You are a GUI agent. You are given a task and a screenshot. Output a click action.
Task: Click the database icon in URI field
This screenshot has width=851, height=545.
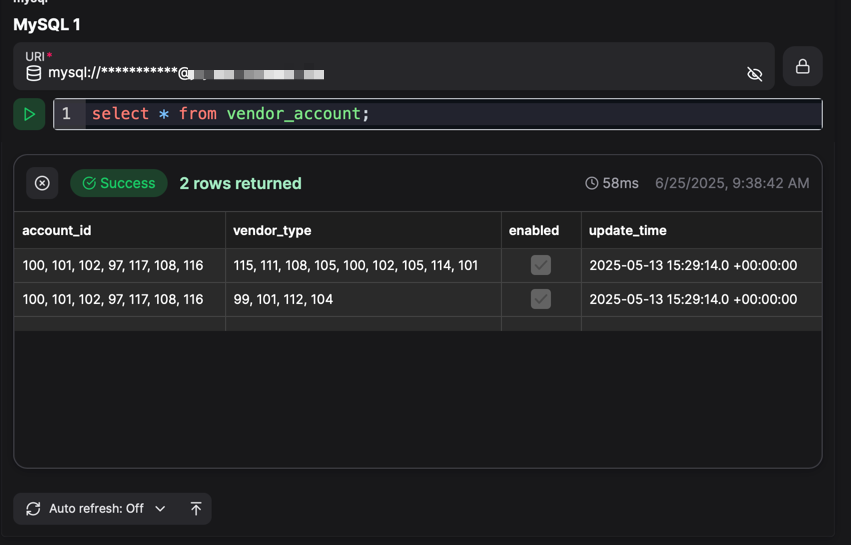pos(34,74)
